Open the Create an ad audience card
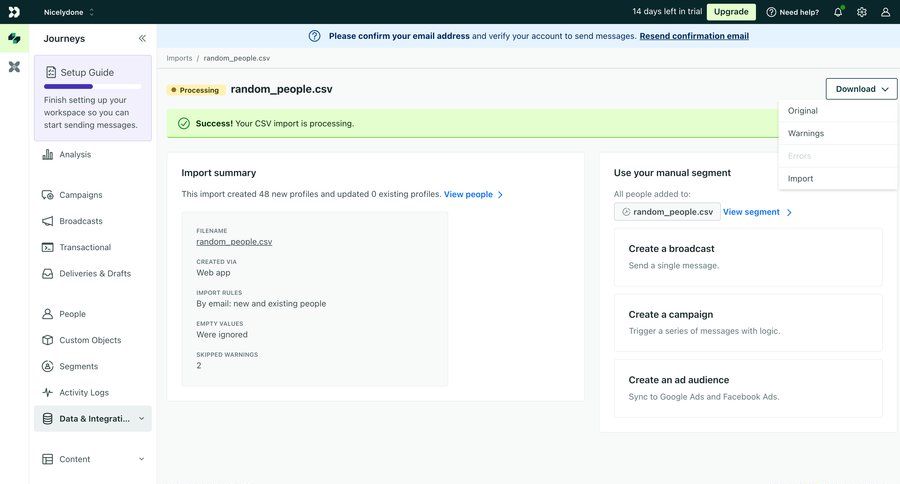Image resolution: width=900 pixels, height=484 pixels. tap(748, 388)
